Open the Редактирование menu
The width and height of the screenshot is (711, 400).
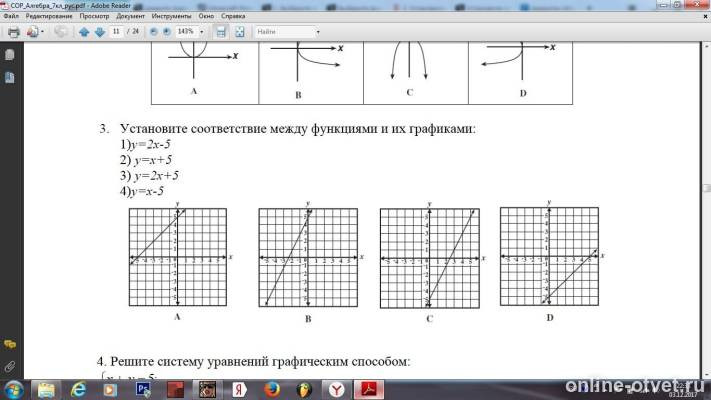tap(49, 16)
